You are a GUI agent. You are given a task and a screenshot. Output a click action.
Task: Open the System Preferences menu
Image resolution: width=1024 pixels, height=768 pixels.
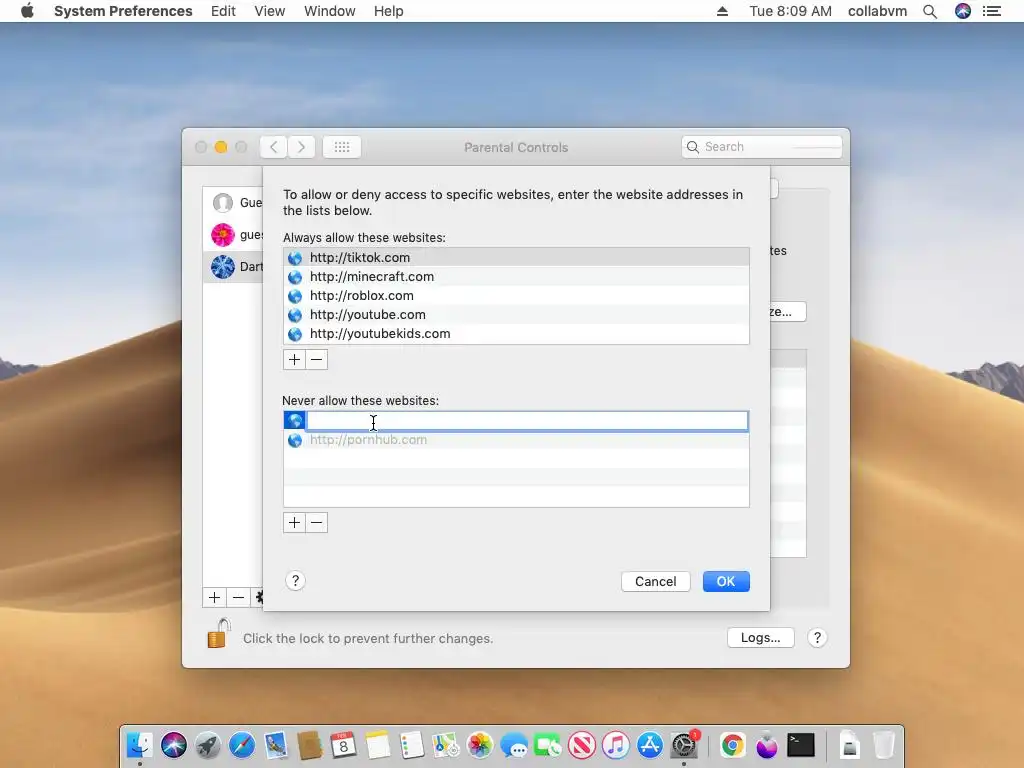123,11
